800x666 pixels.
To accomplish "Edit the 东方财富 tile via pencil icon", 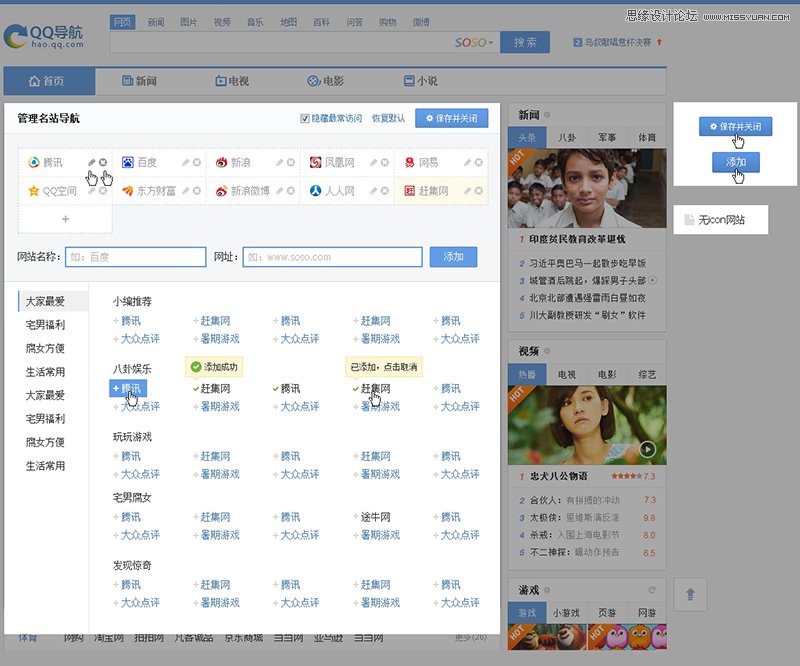I will 186,190.
